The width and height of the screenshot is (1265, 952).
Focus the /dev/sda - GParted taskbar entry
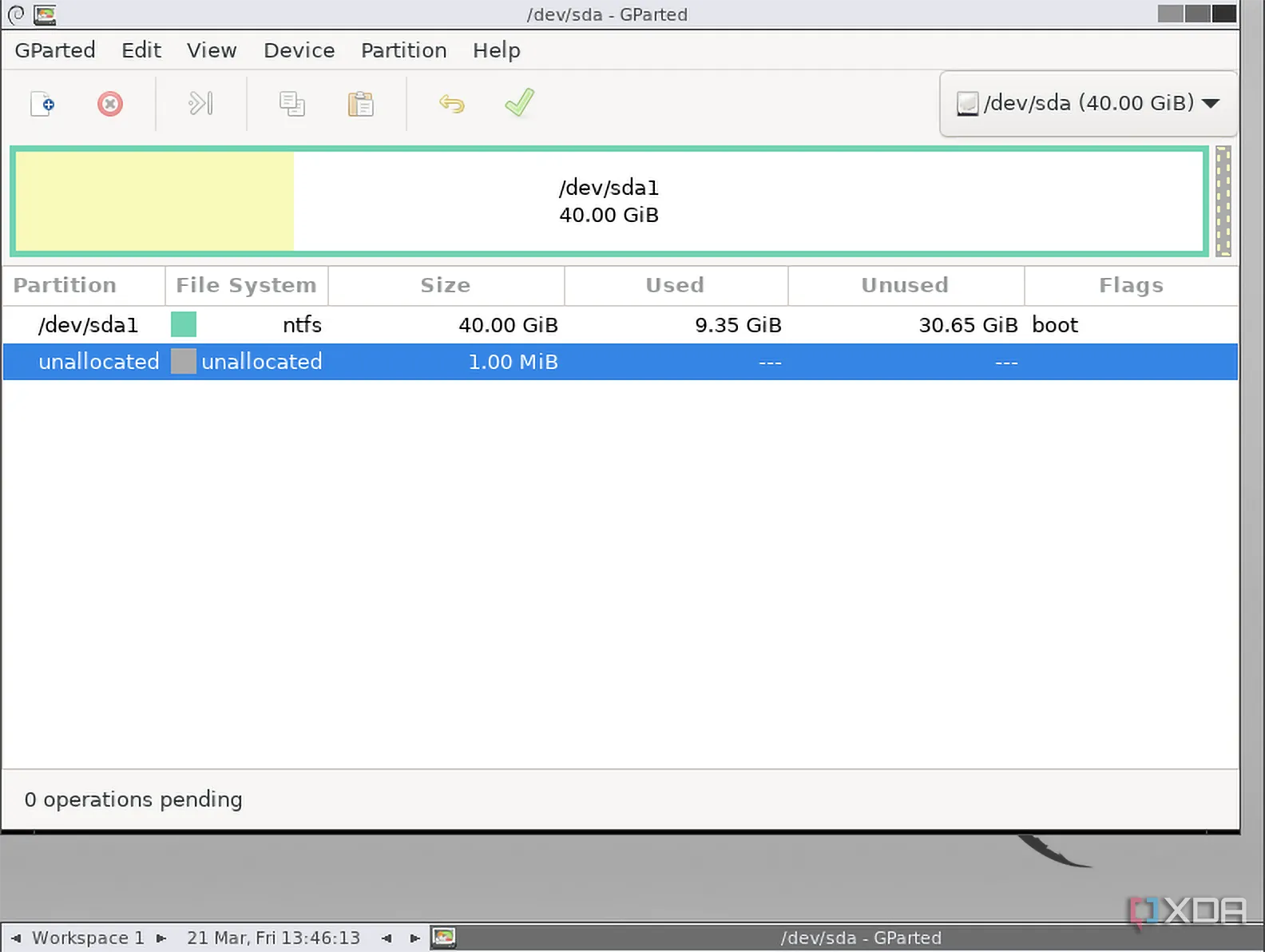(x=861, y=938)
